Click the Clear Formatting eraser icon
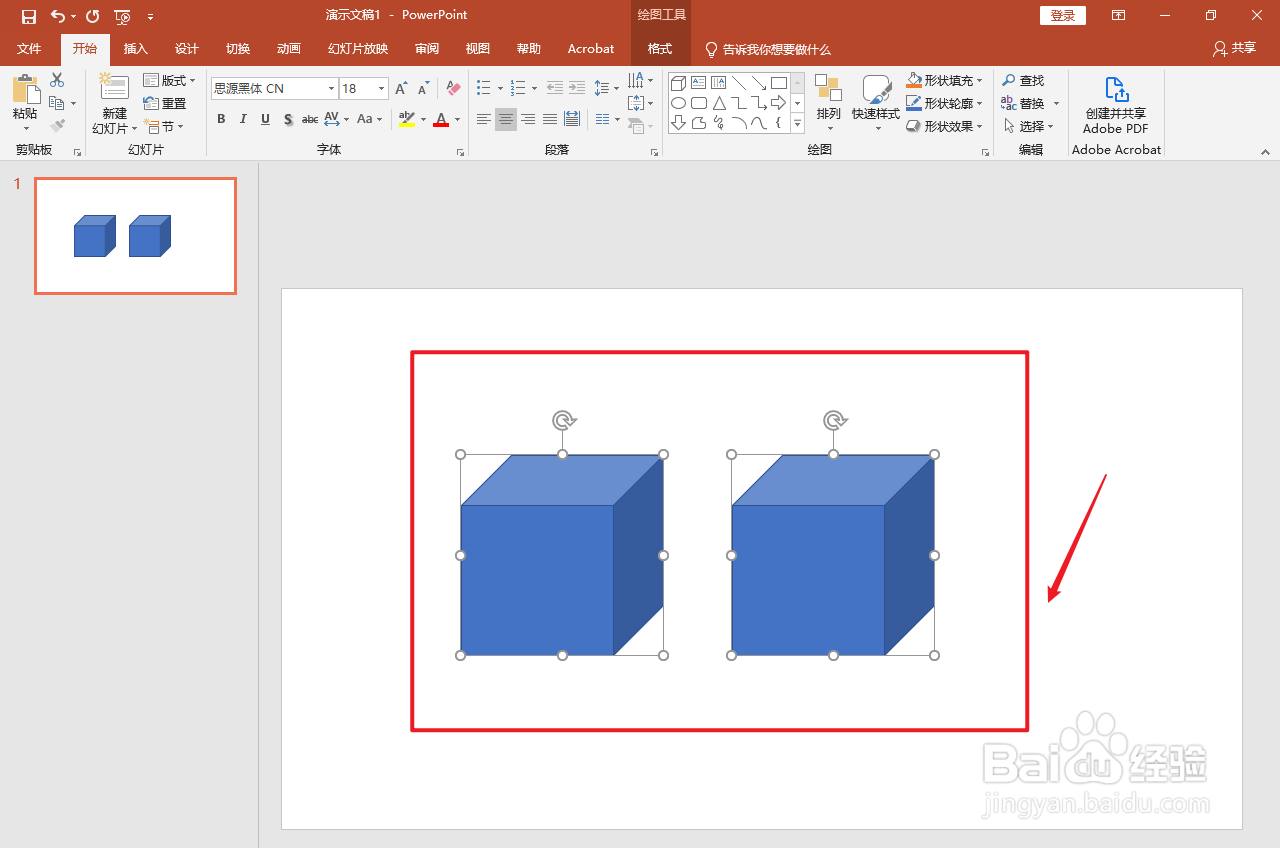 point(453,89)
